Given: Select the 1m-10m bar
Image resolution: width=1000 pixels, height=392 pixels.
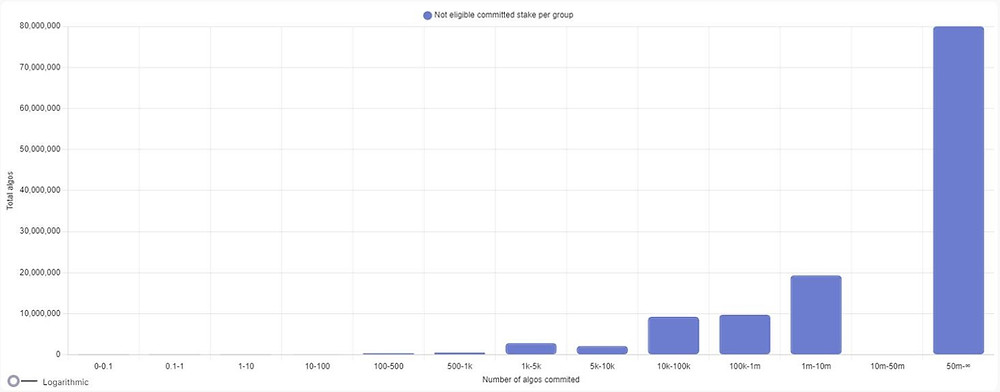Looking at the screenshot, I should pos(816,315).
